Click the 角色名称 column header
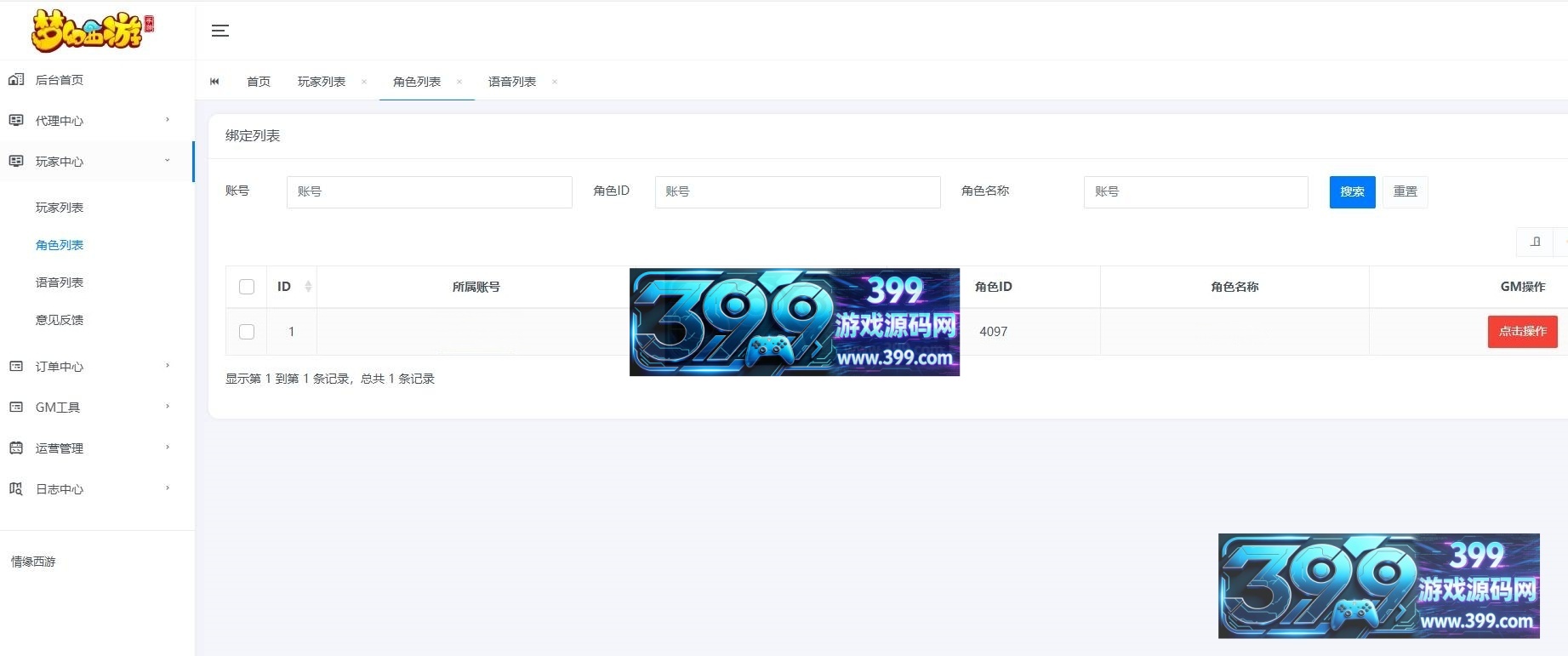 click(x=1235, y=288)
